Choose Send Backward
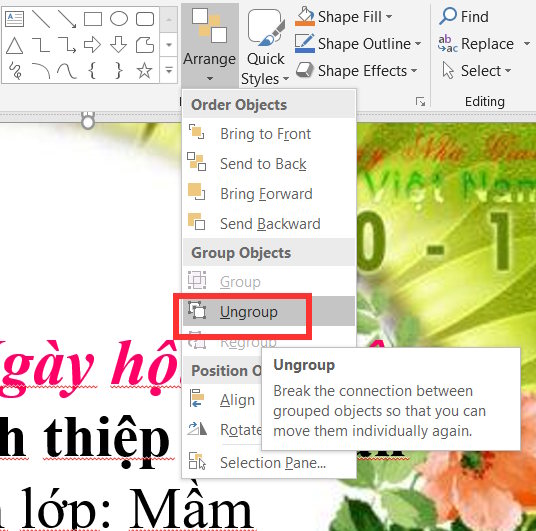This screenshot has width=536, height=531. coord(269,224)
